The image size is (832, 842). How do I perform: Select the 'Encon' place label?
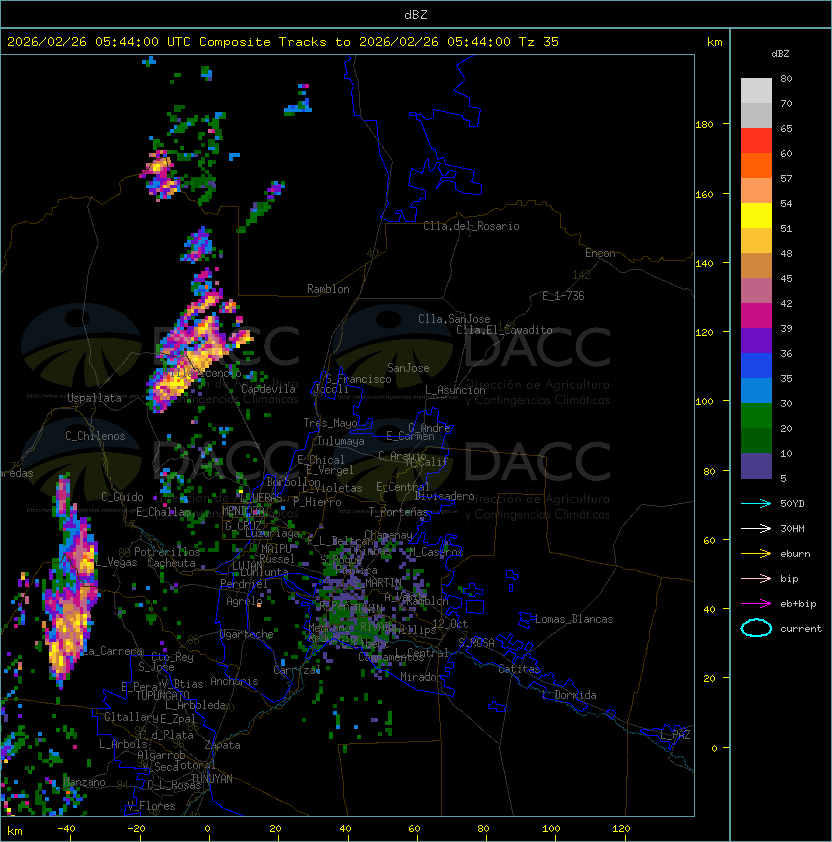click(600, 253)
